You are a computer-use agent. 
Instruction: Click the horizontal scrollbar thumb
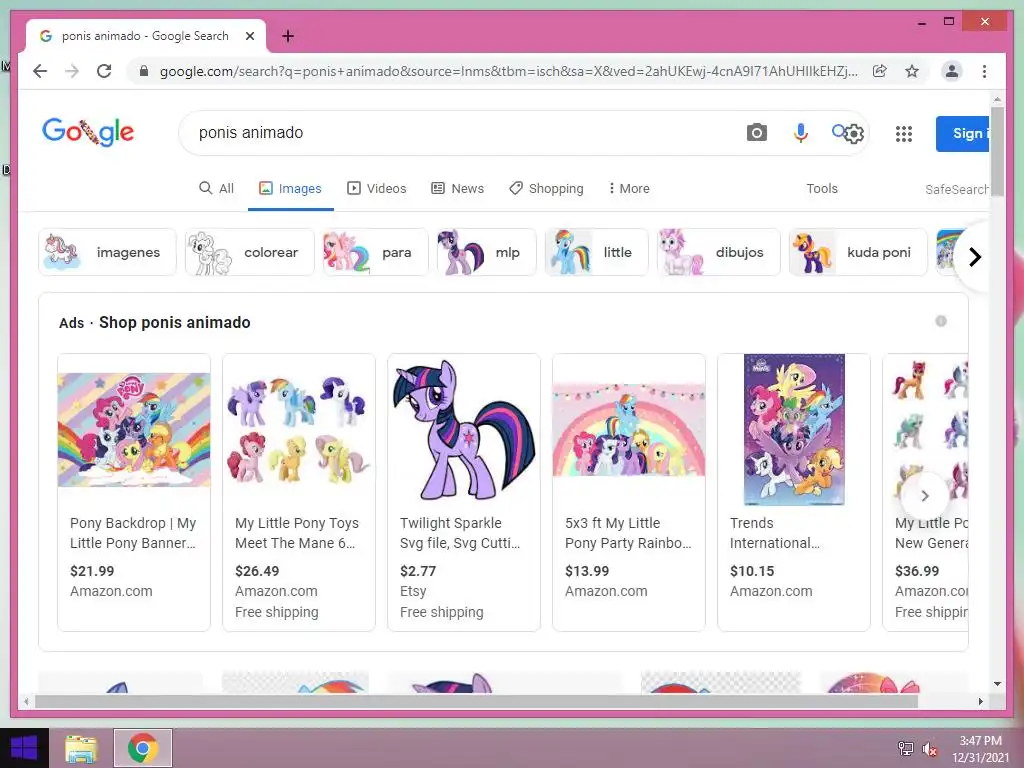(477, 701)
